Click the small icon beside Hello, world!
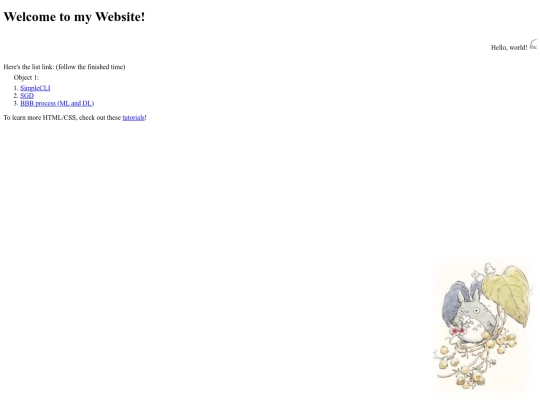 (x=533, y=44)
